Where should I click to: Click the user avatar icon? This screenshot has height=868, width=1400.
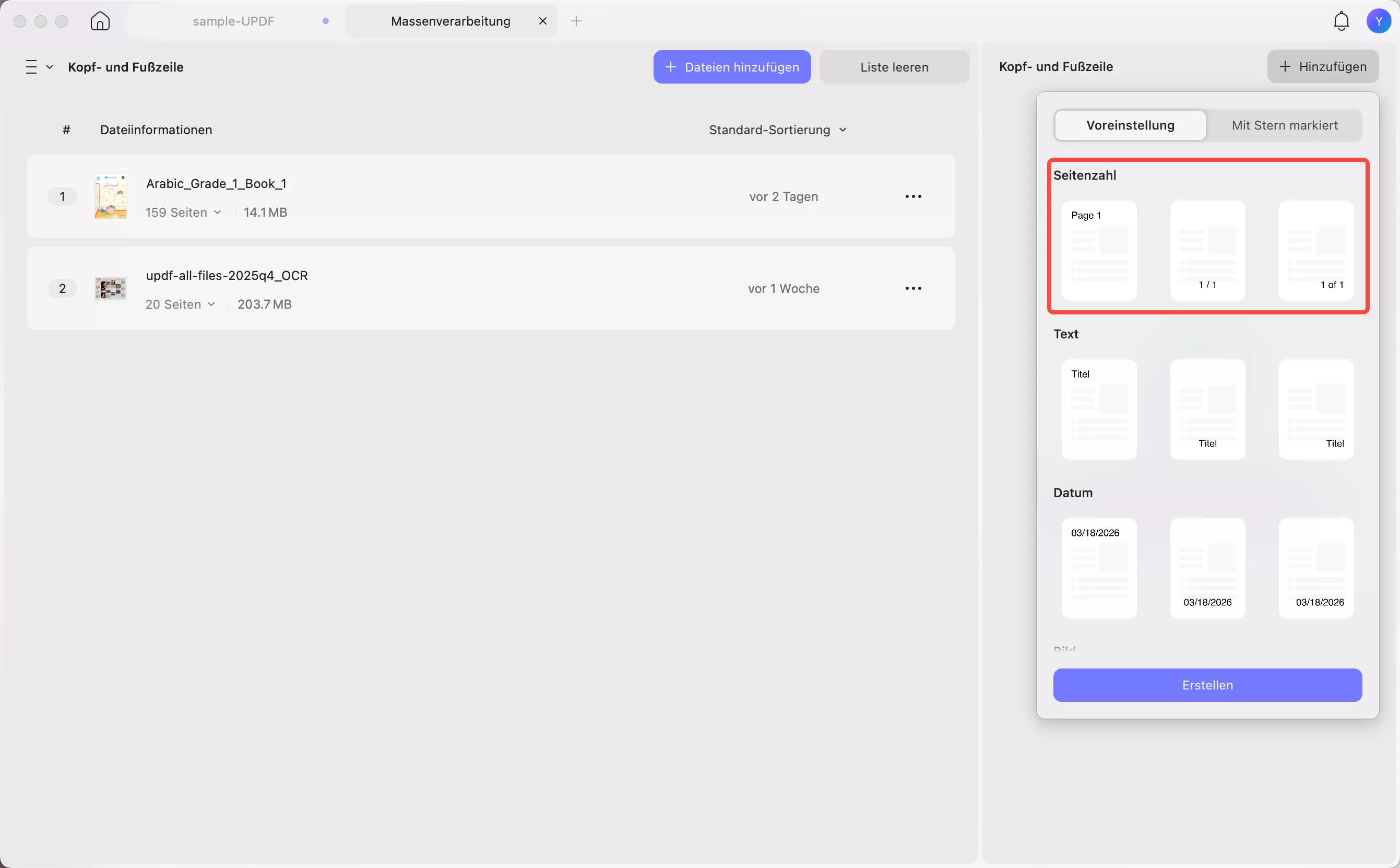pos(1378,21)
